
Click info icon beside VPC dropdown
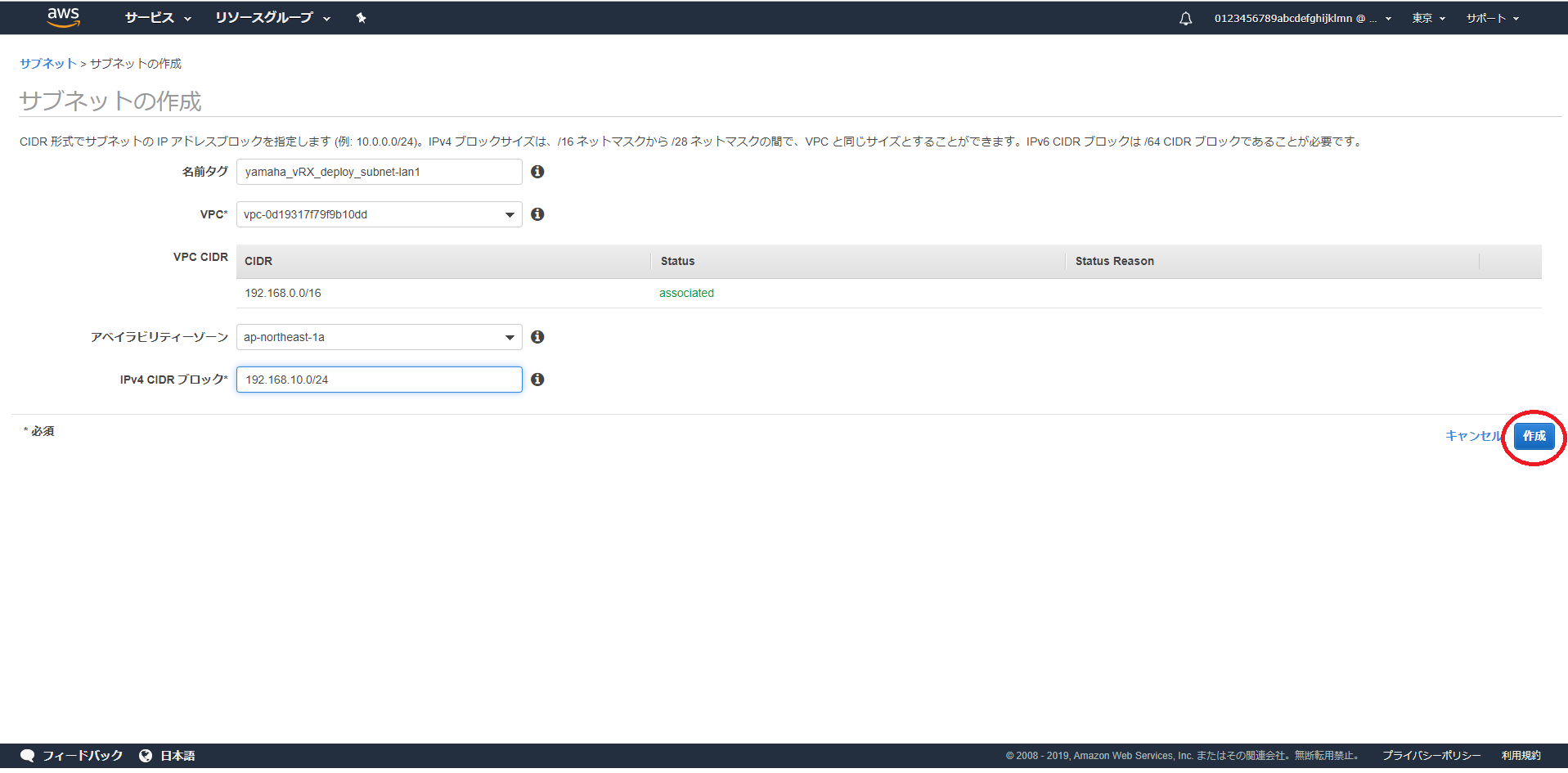click(x=537, y=214)
